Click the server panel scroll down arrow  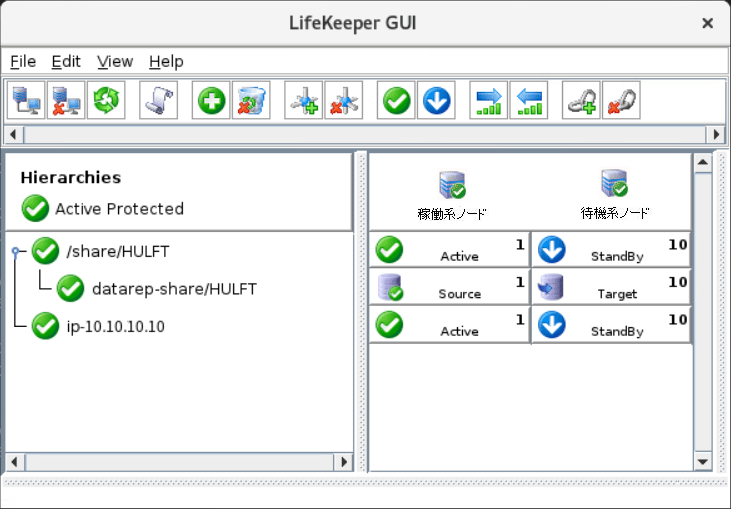(703, 462)
